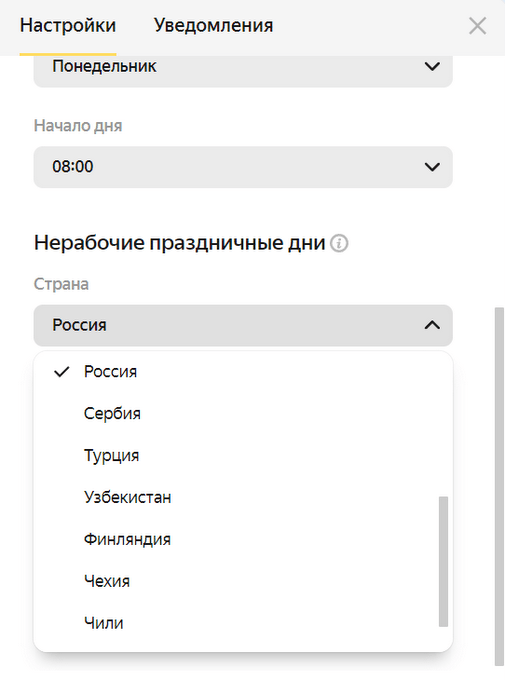This screenshot has height=680, width=505.
Task: Click the down chevron on the 08:00 field
Action: pos(432,167)
